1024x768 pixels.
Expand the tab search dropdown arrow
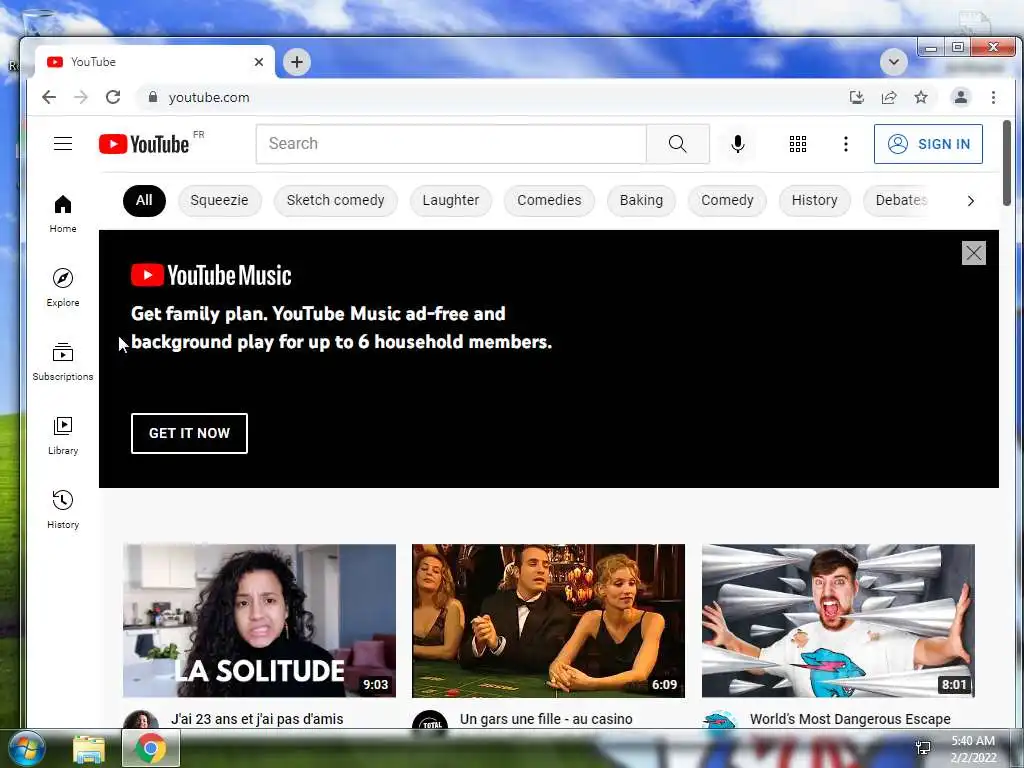[x=893, y=62]
